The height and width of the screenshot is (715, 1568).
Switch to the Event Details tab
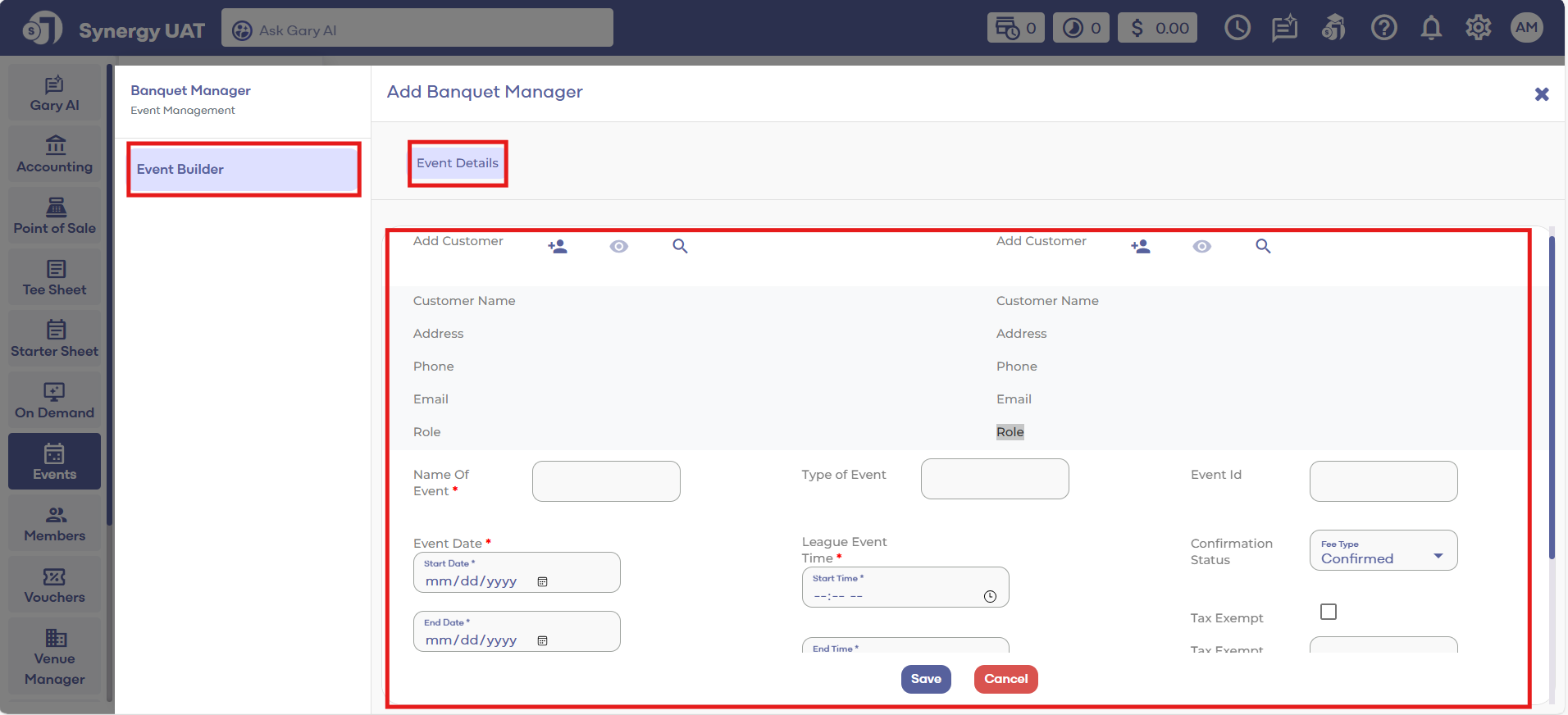point(458,163)
